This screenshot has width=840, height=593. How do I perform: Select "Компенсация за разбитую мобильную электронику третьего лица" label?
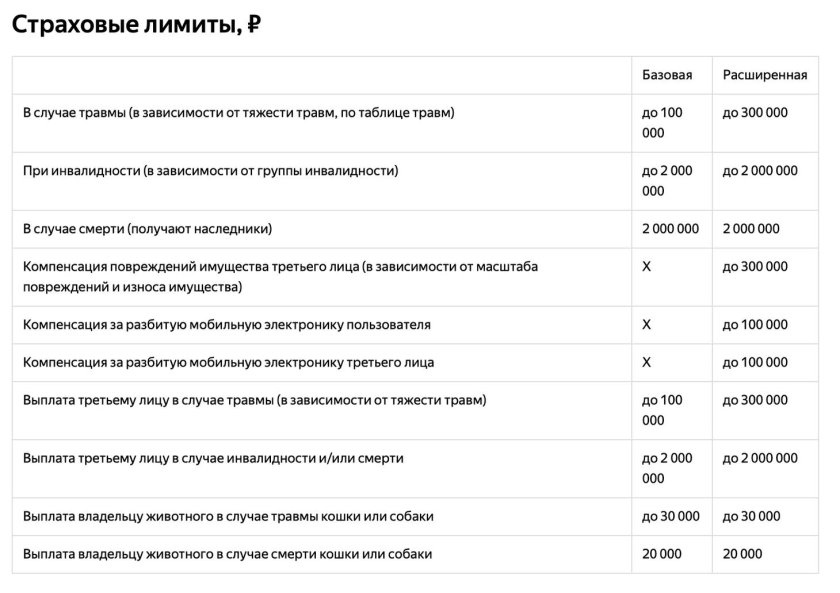[228, 362]
